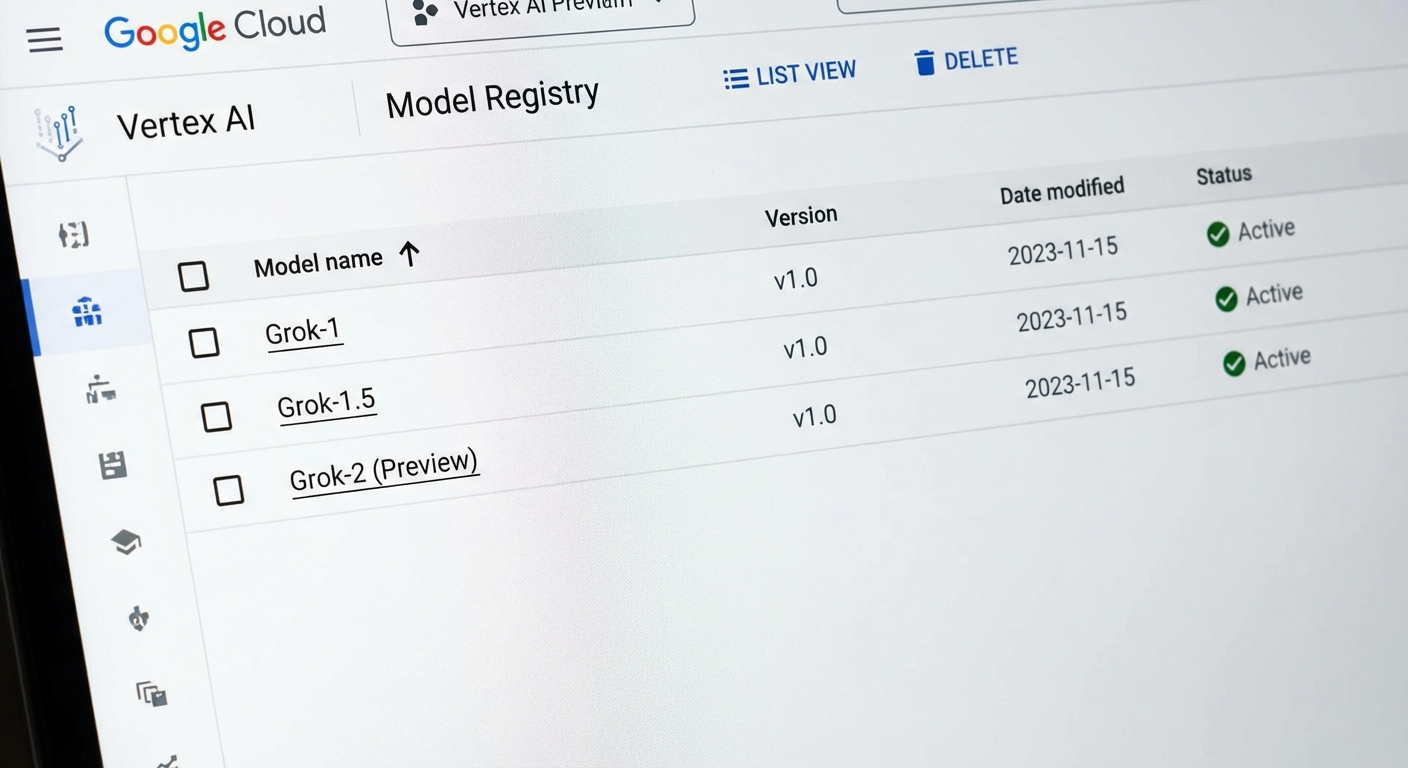Screen dimensions: 1408x768
Task: Click version v1.0 in the Grok-1 row
Action: [796, 279]
